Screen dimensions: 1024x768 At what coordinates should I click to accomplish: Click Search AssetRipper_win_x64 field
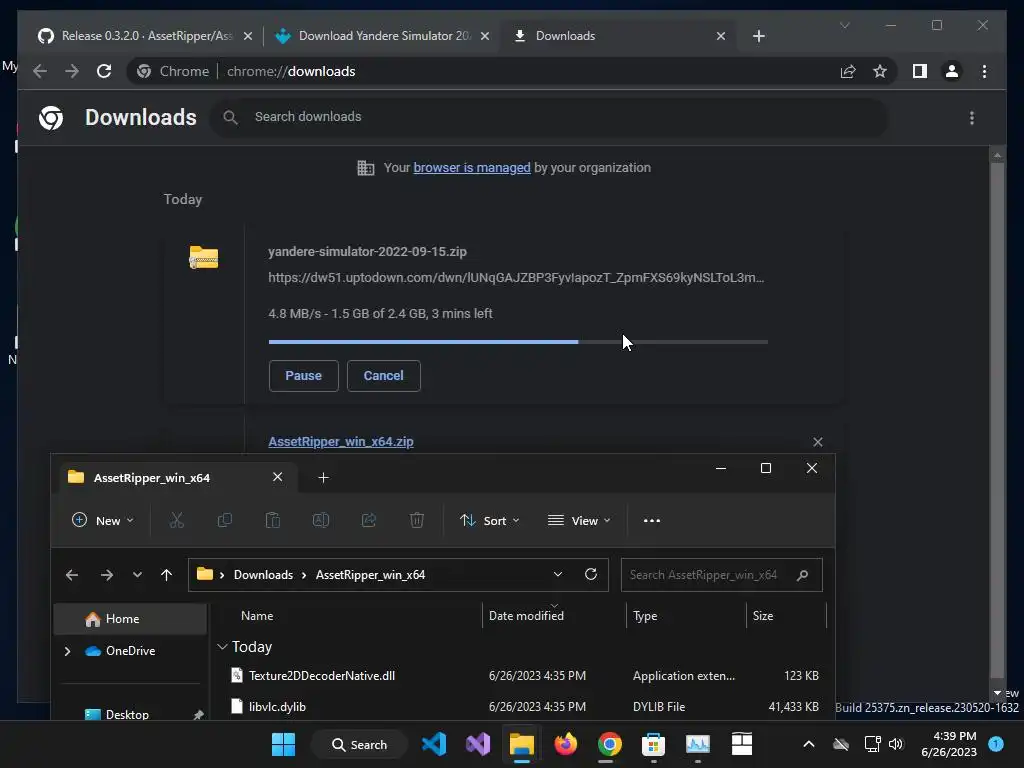[721, 575]
